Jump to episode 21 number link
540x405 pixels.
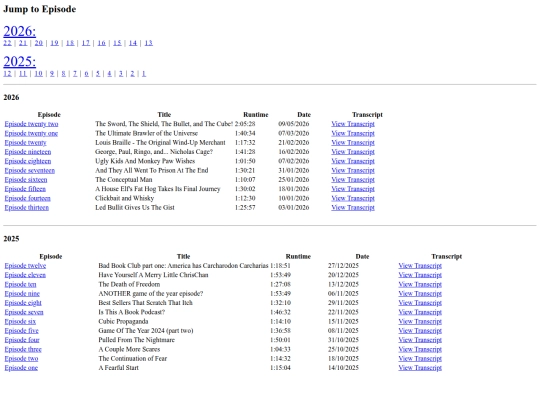[x=23, y=43]
